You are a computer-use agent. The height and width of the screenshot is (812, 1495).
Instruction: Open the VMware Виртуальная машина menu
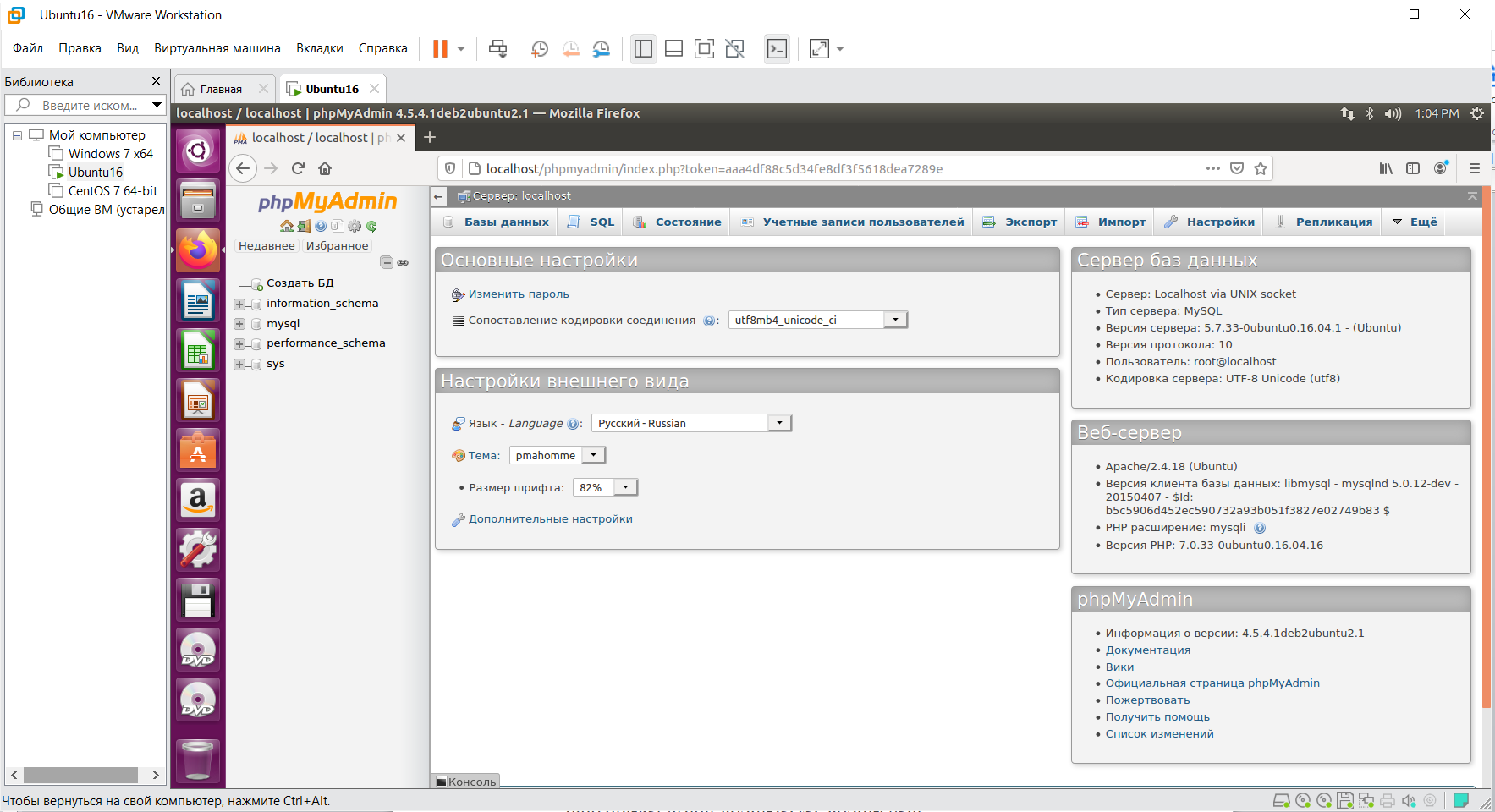point(217,48)
